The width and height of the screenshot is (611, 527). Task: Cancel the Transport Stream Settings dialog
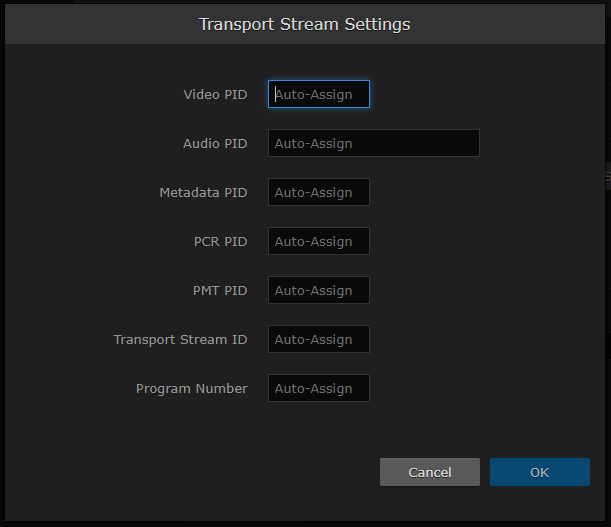[429, 472]
